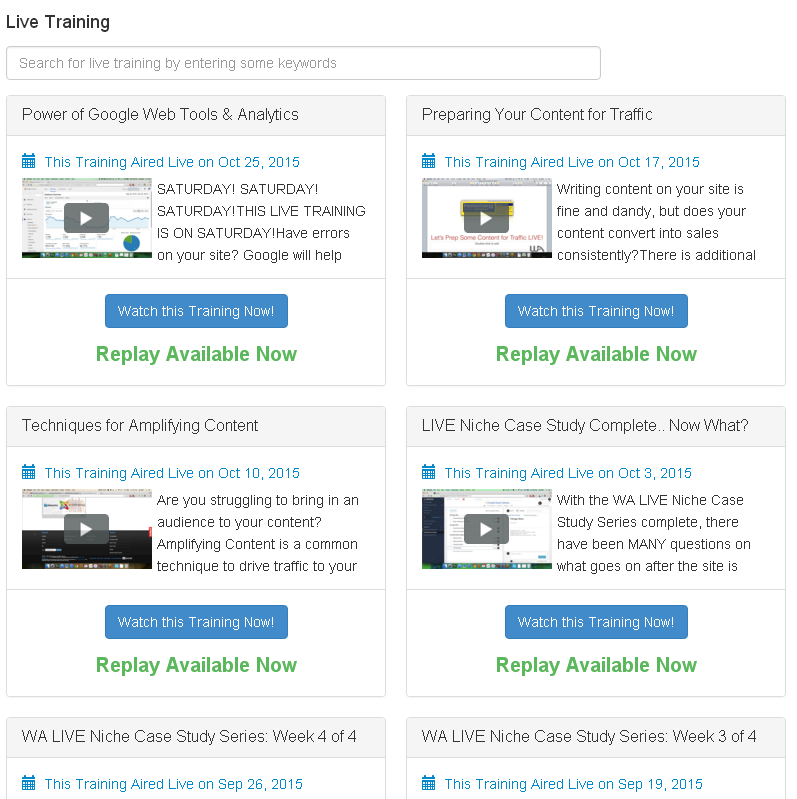Open 'This Training Aired Live on Oct 10, 2015' link
Screen dimensions: 797x799
click(172, 473)
